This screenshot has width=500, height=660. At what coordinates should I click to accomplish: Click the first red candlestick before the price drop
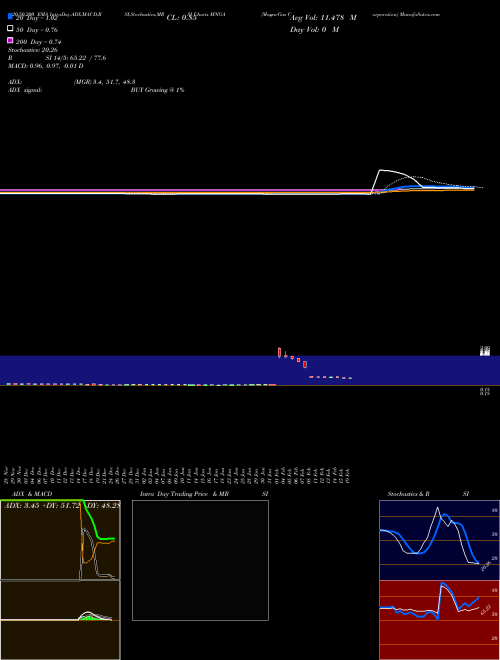279,352
